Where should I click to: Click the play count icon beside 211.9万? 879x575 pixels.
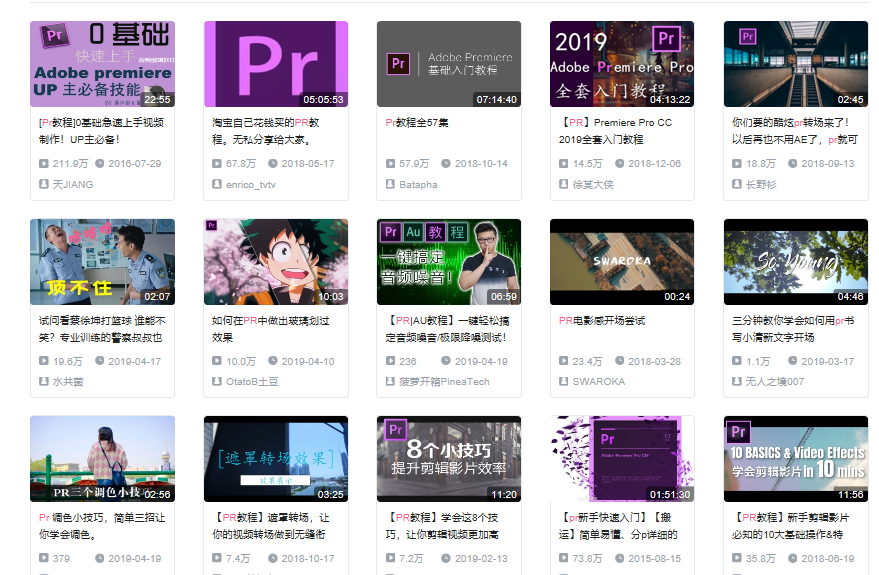(44, 164)
